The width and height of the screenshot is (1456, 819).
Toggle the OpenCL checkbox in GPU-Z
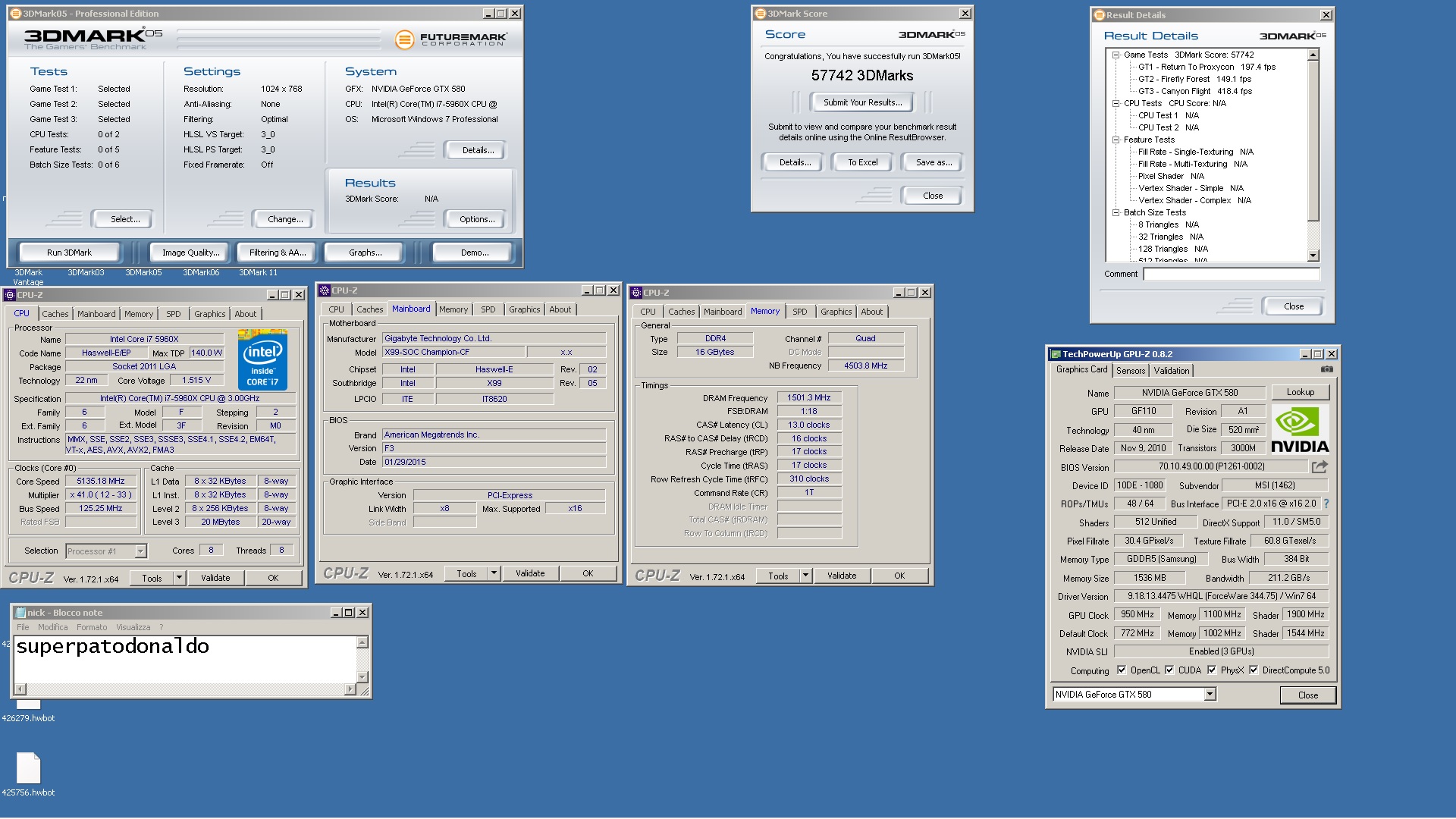coord(1122,670)
